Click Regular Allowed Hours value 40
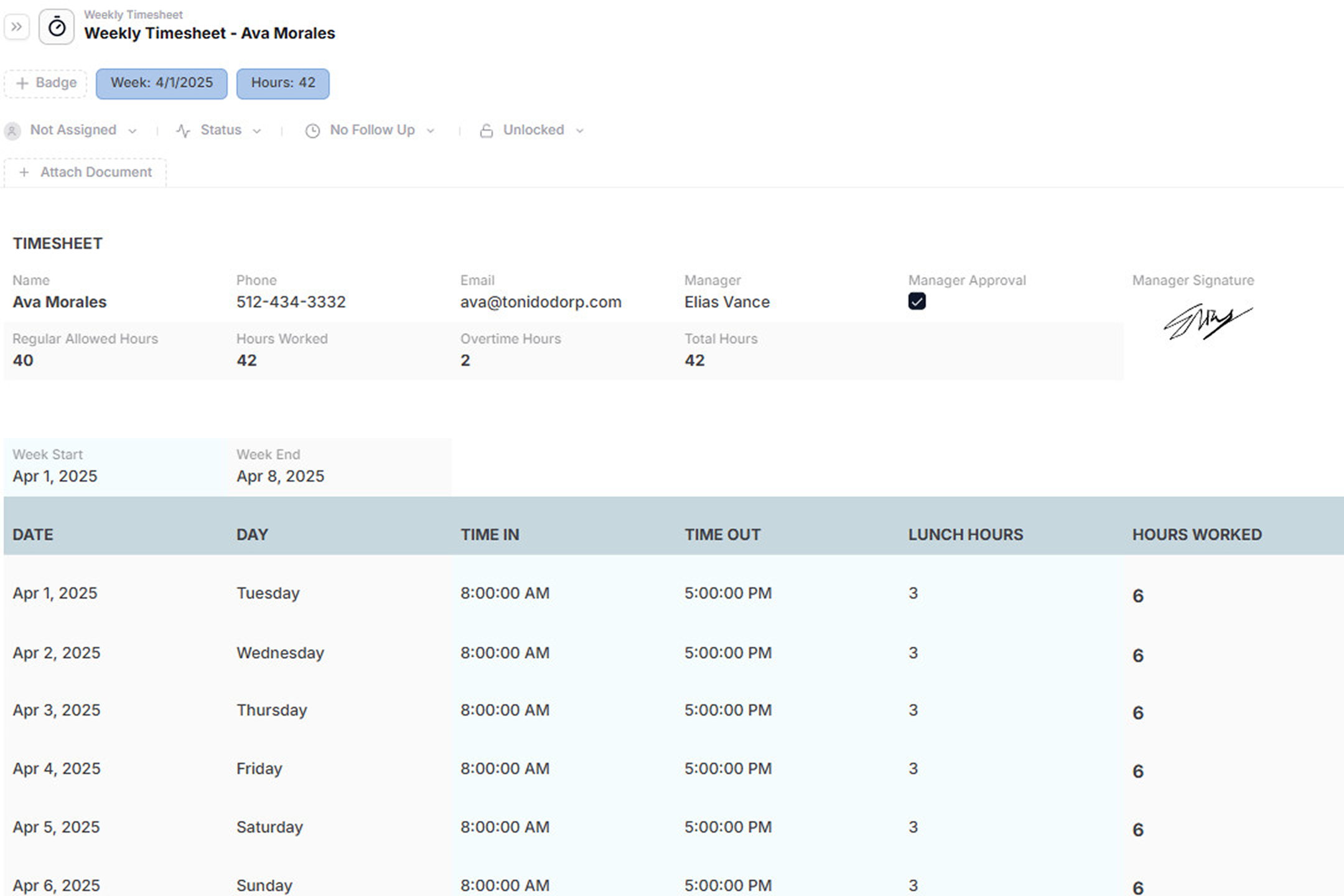Screen dimensions: 1344x896 click(23, 360)
